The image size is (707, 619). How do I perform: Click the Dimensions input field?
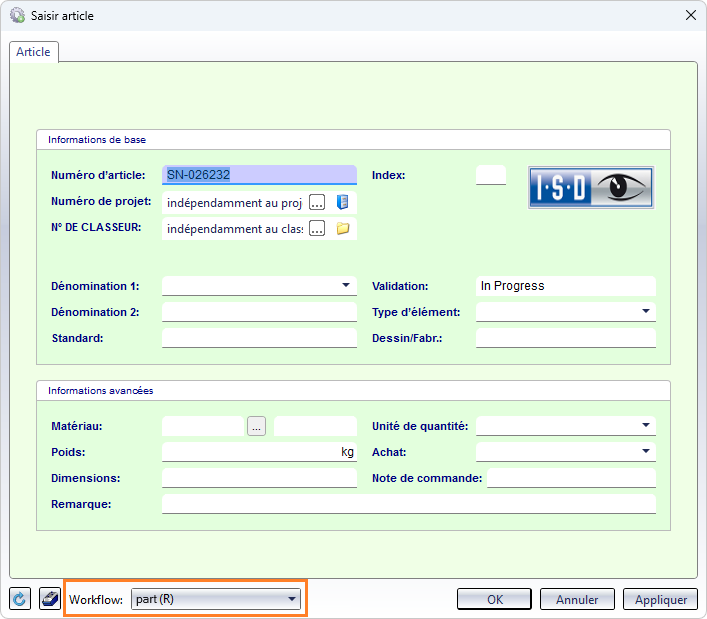259,478
